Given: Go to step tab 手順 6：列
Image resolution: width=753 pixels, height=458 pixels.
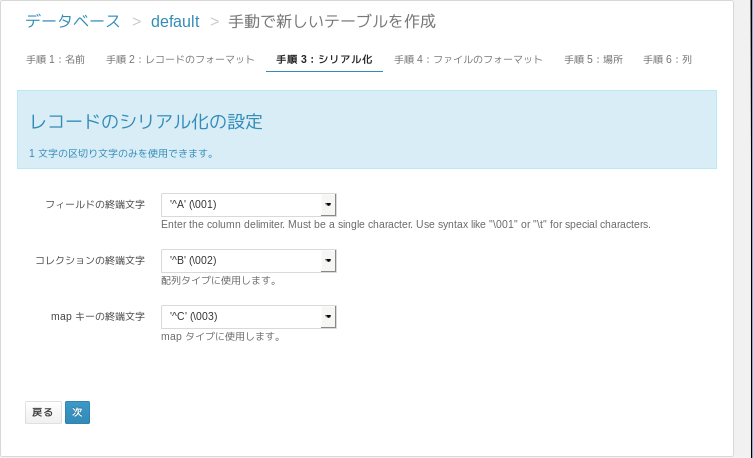Looking at the screenshot, I should tap(668, 60).
